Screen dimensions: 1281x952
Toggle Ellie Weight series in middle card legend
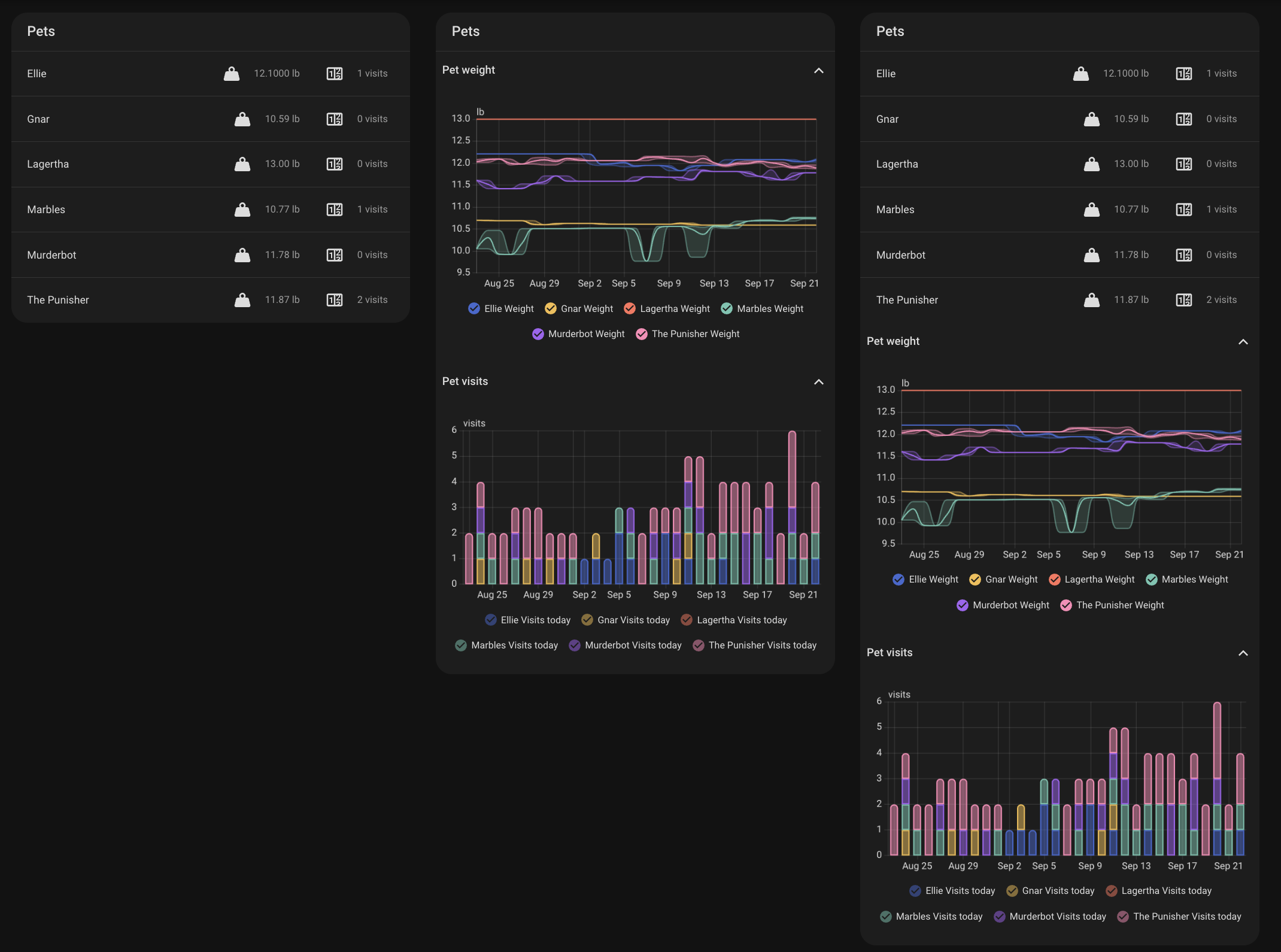(x=501, y=309)
